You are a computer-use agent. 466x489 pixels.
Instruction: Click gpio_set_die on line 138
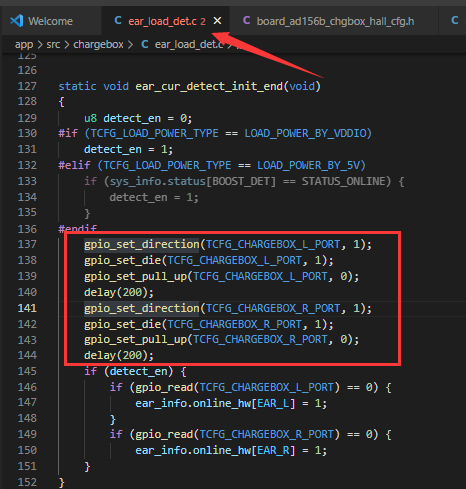pyautogui.click(x=123, y=260)
